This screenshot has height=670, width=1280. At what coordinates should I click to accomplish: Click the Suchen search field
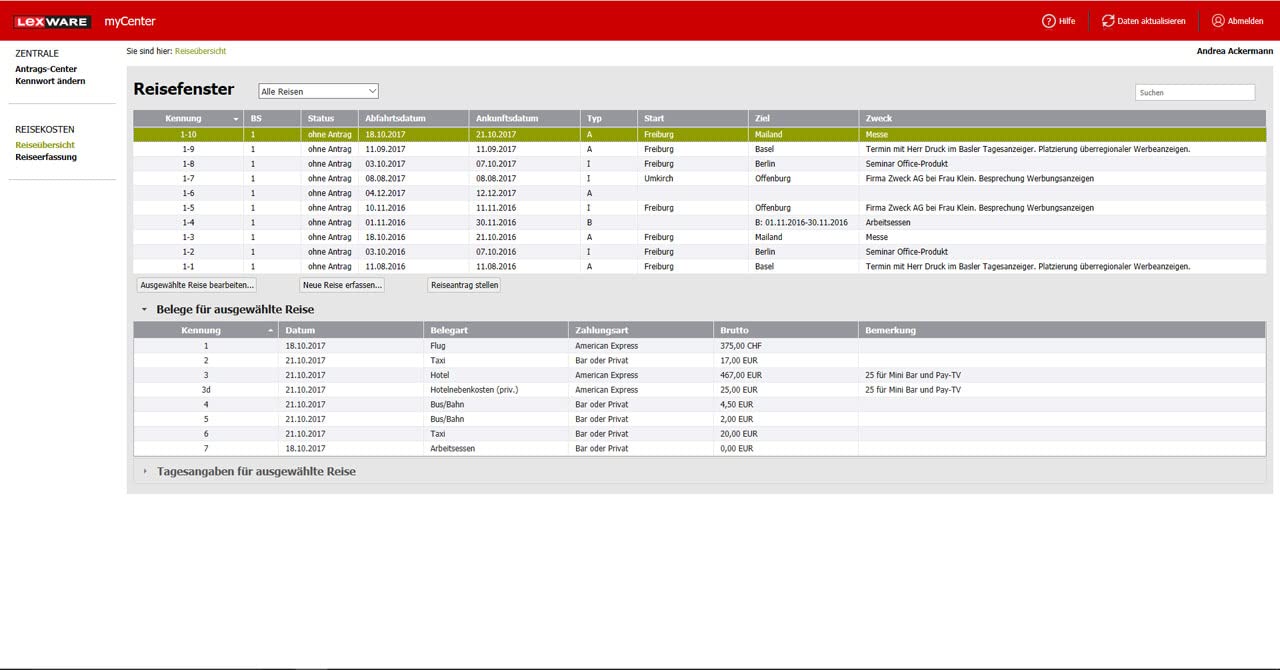pos(1195,92)
